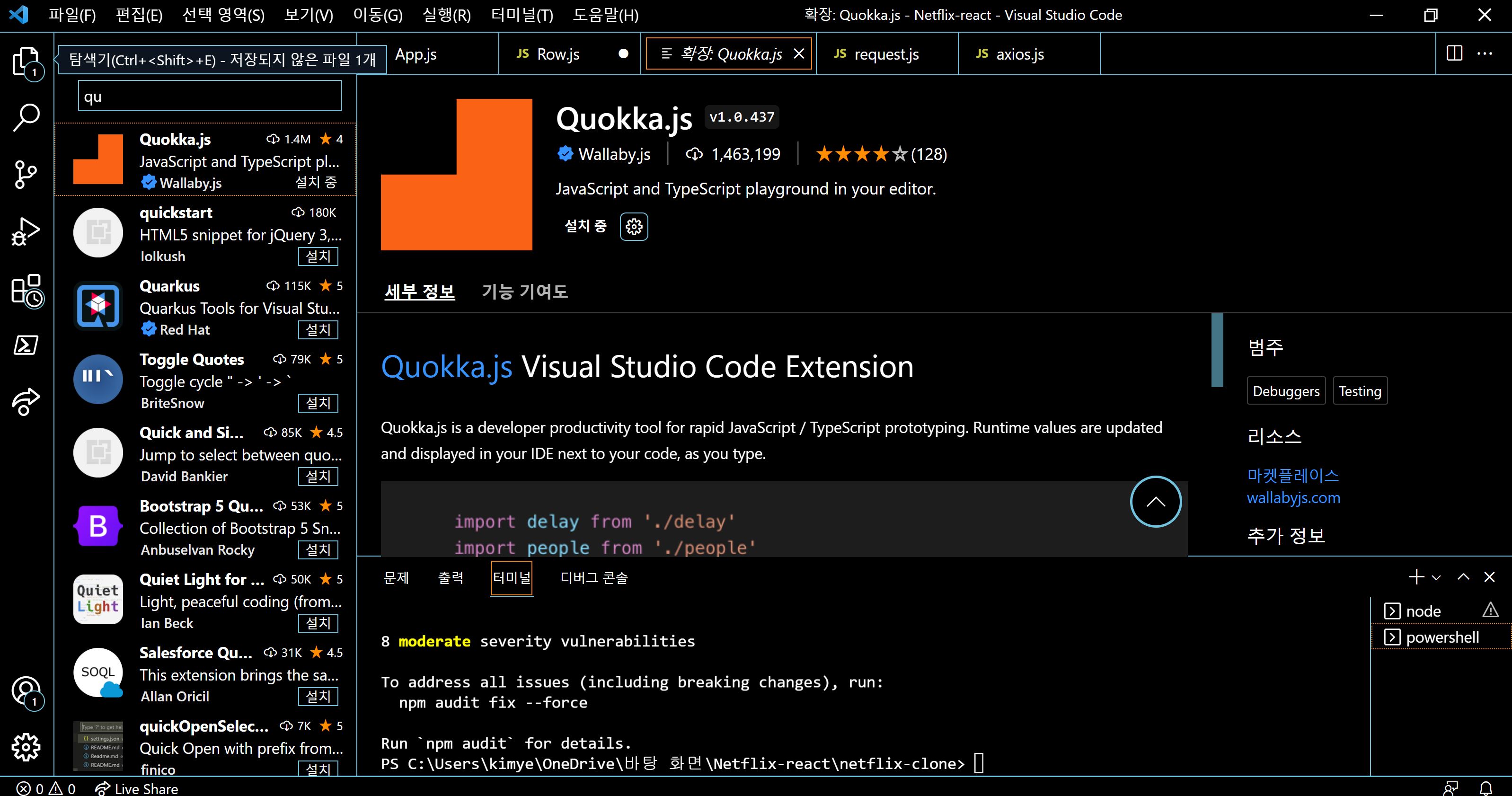Viewport: 1512px width, 796px height.
Task: Select the Quokka.js item in extension list
Action: point(205,159)
